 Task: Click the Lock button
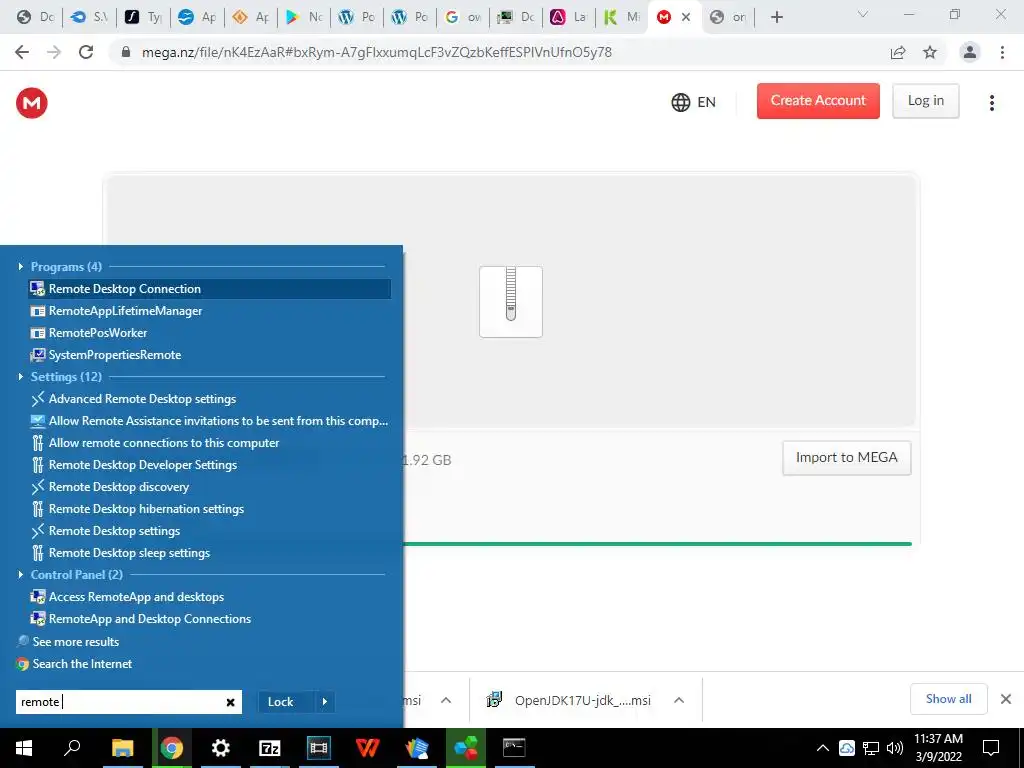pos(281,702)
